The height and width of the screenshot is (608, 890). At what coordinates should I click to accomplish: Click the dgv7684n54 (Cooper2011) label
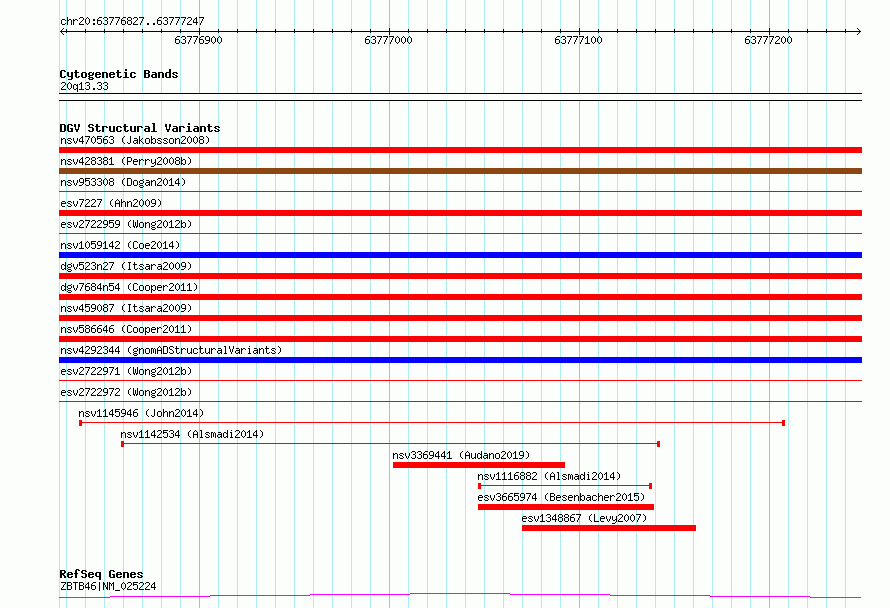(x=129, y=287)
